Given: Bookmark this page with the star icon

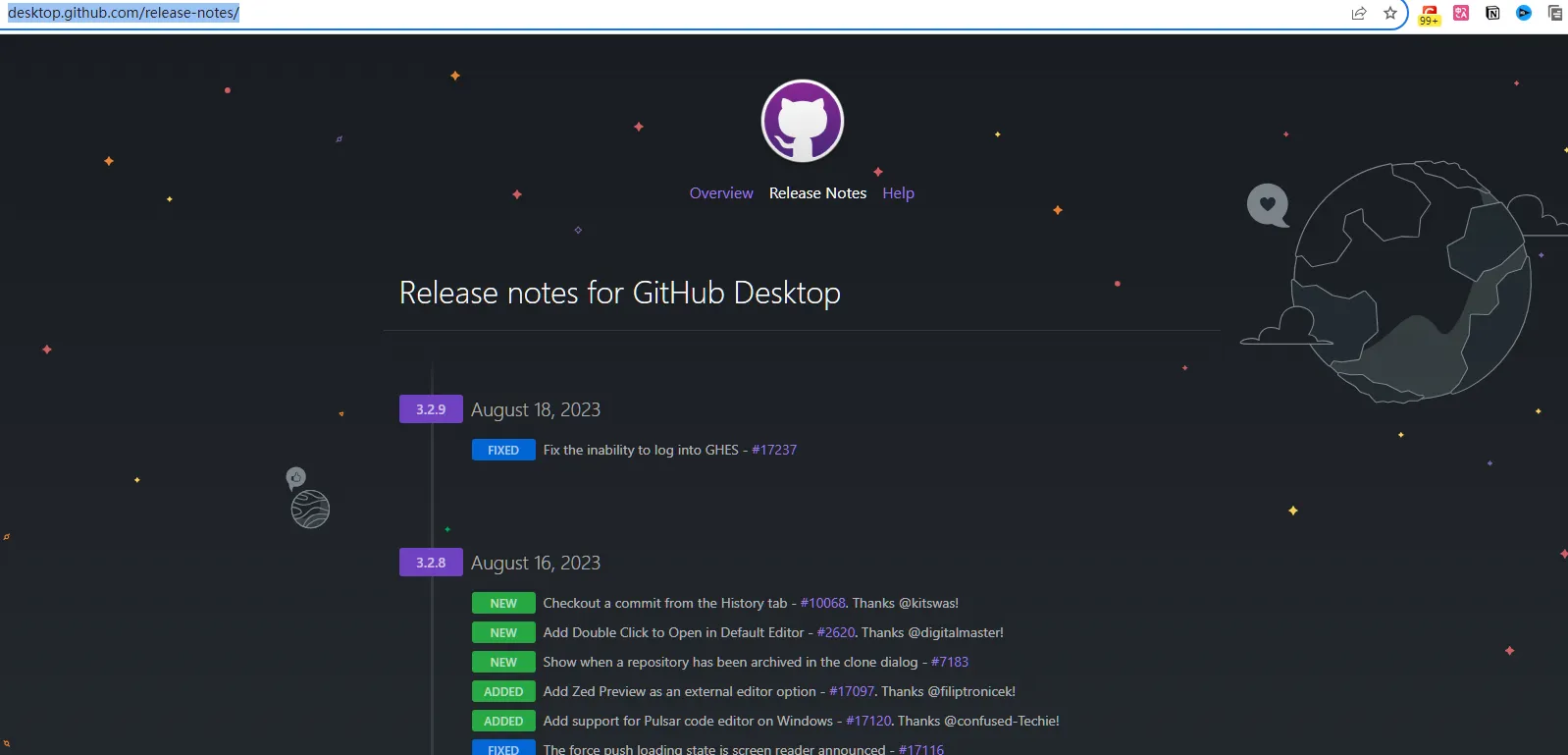Looking at the screenshot, I should click(1390, 13).
